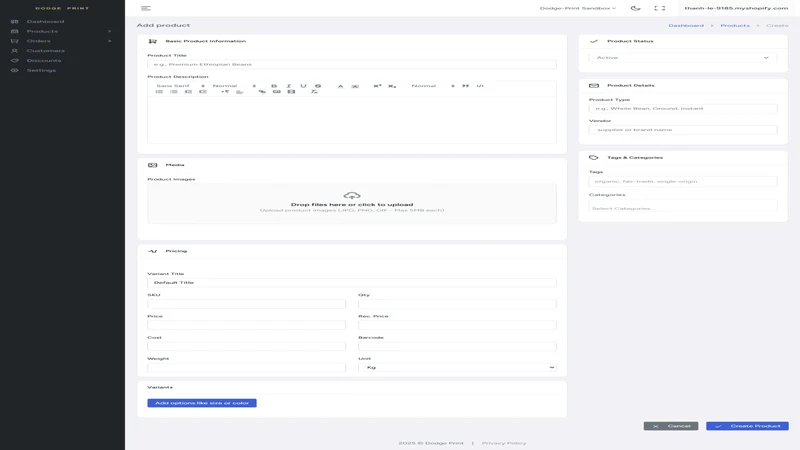Click Add options like size or color
The image size is (800, 450).
[202, 403]
